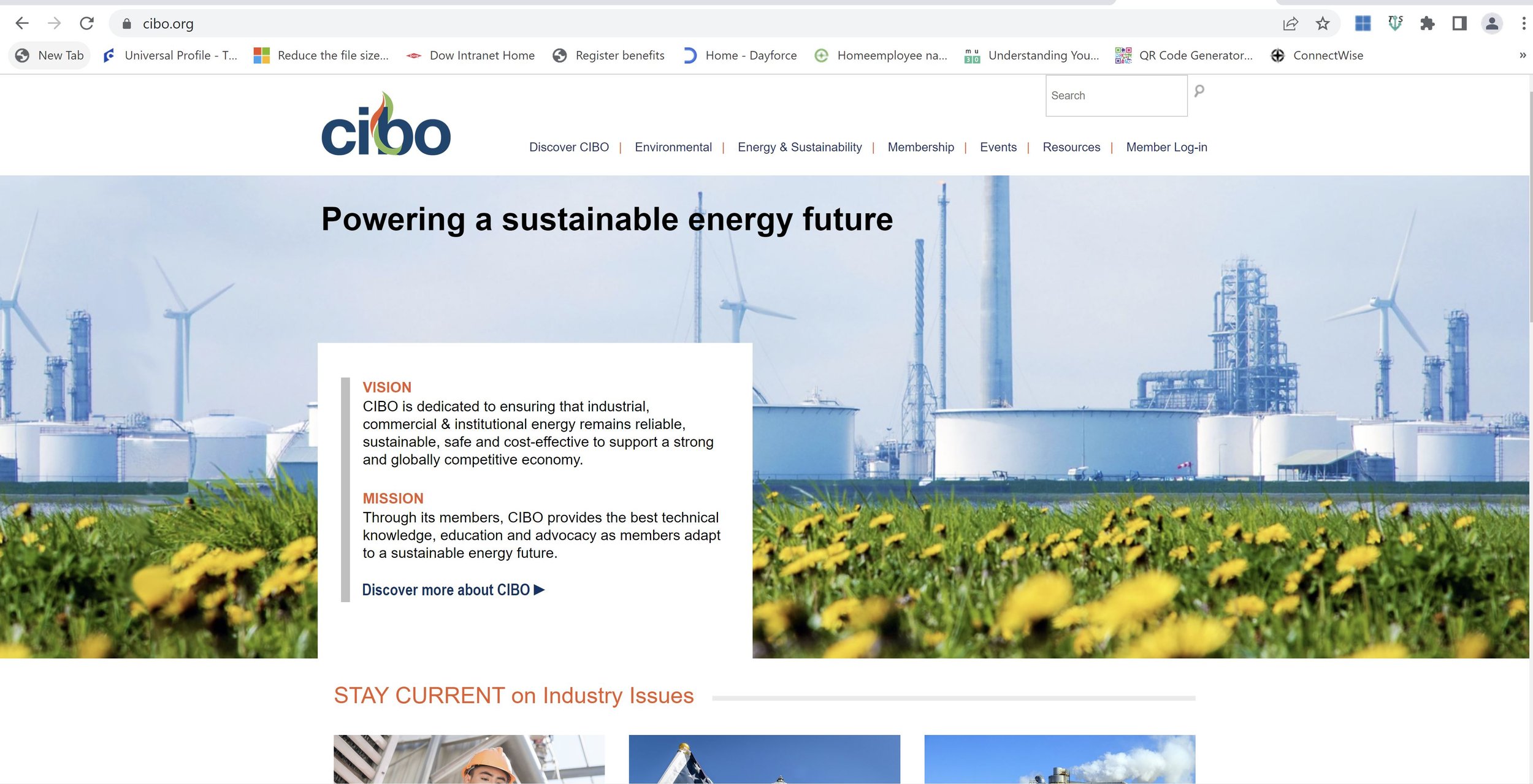Open the Events menu
The height and width of the screenshot is (784, 1533).
pos(998,147)
